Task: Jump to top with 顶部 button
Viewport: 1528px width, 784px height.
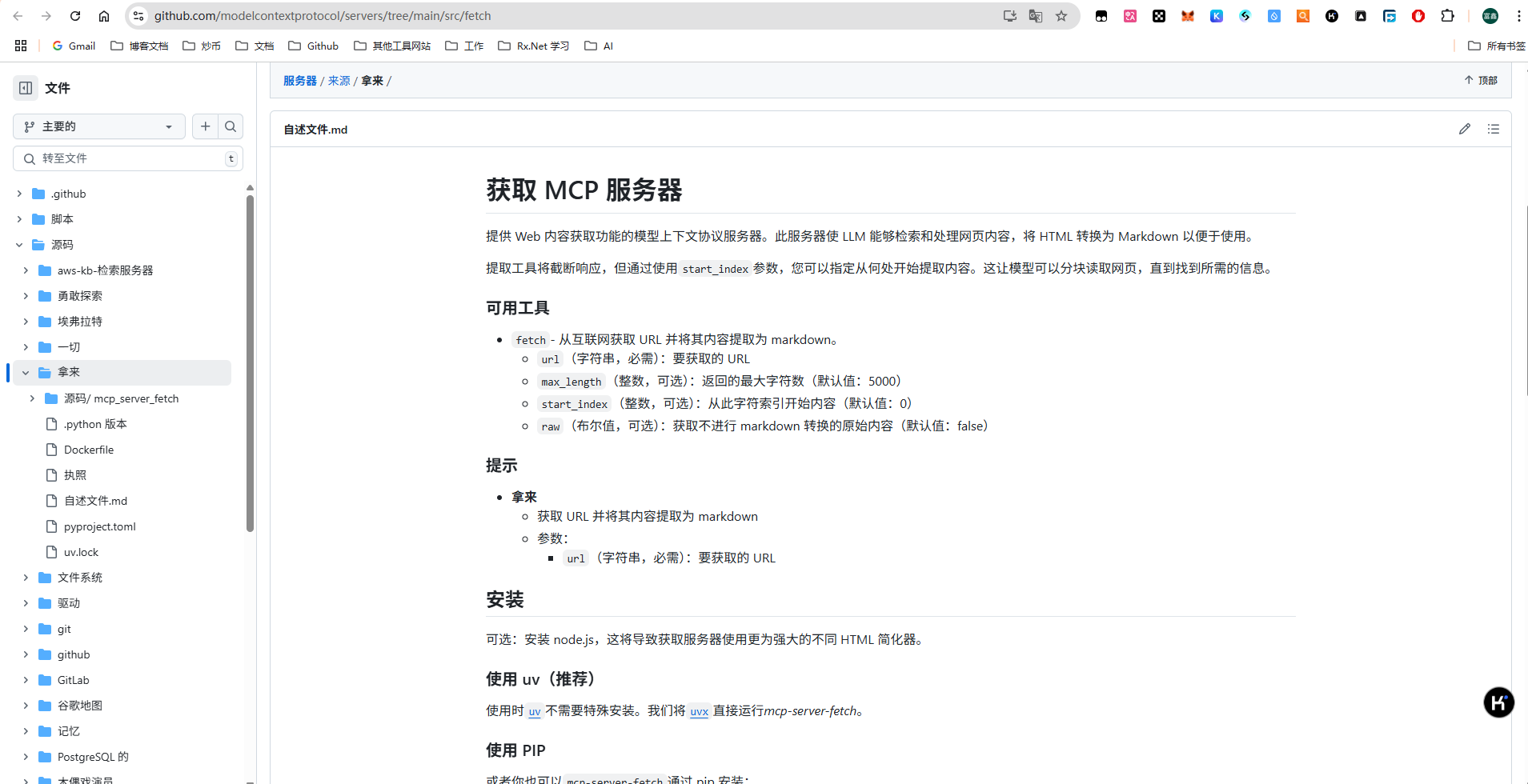Action: point(1481,80)
